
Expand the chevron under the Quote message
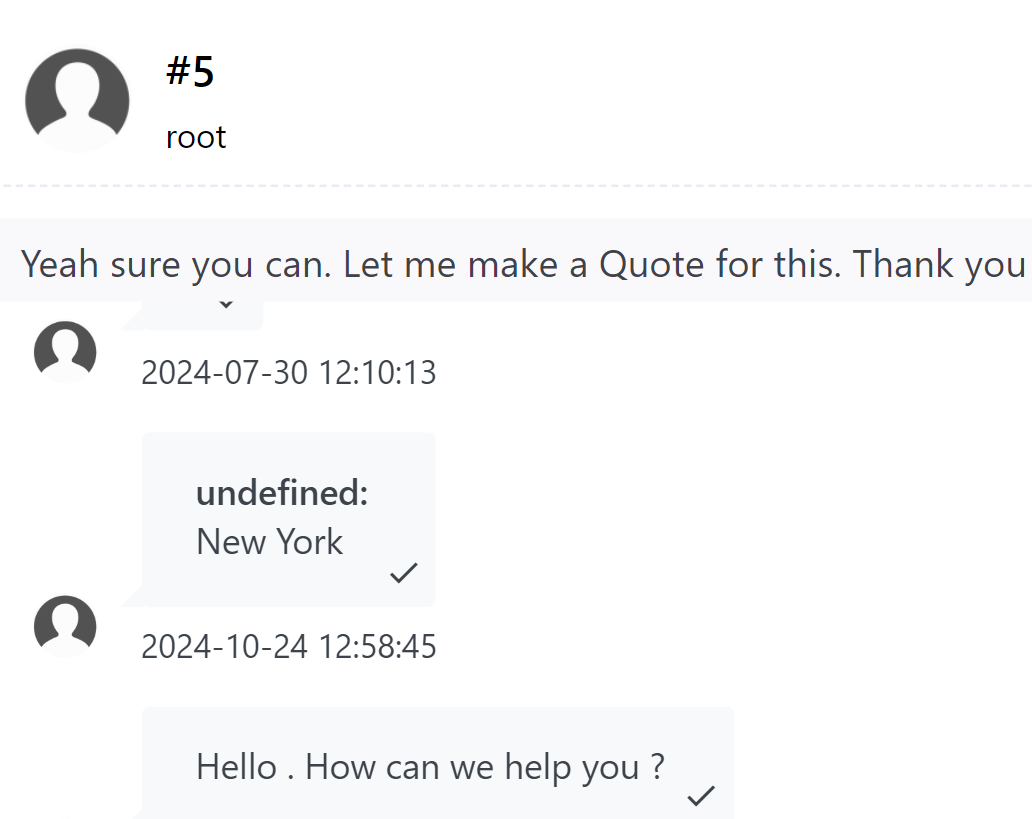click(226, 305)
